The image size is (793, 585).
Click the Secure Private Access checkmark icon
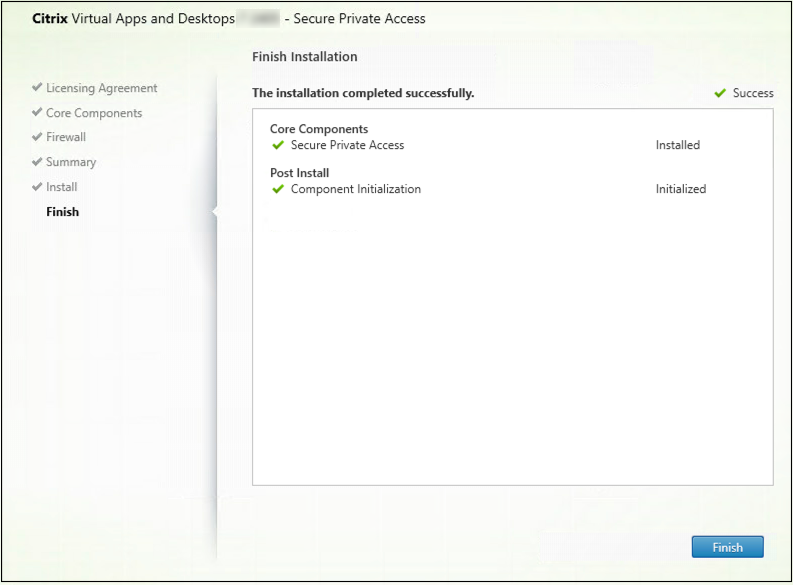pyautogui.click(x=278, y=145)
